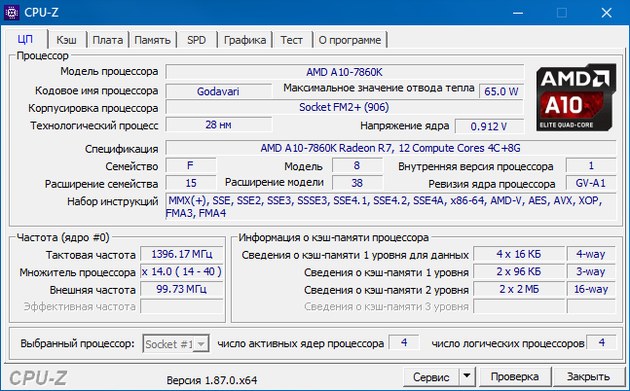Click the Закрыть button
Image resolution: width=630 pixels, height=391 pixels.
click(x=588, y=377)
